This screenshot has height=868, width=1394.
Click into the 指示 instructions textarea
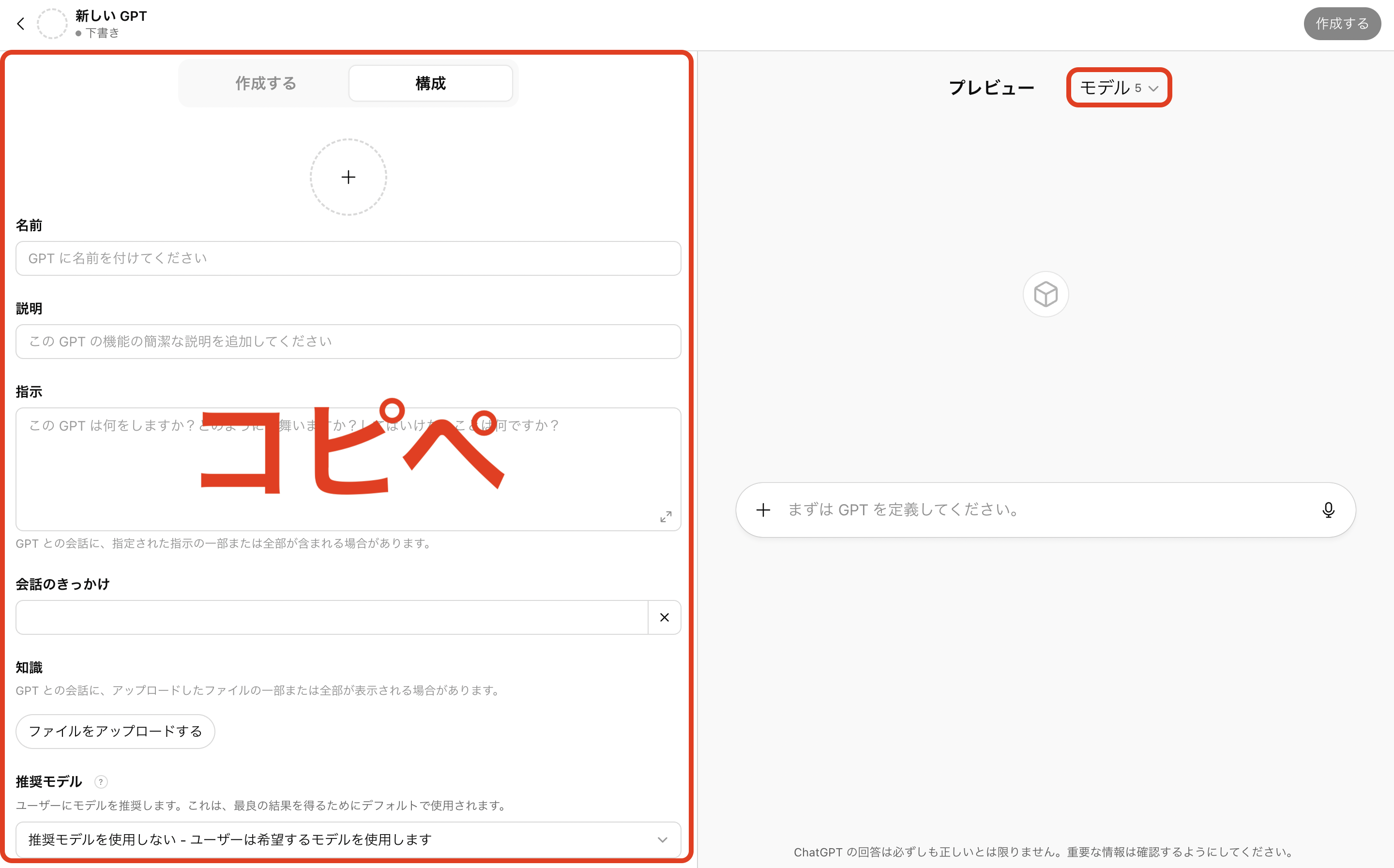pyautogui.click(x=348, y=469)
